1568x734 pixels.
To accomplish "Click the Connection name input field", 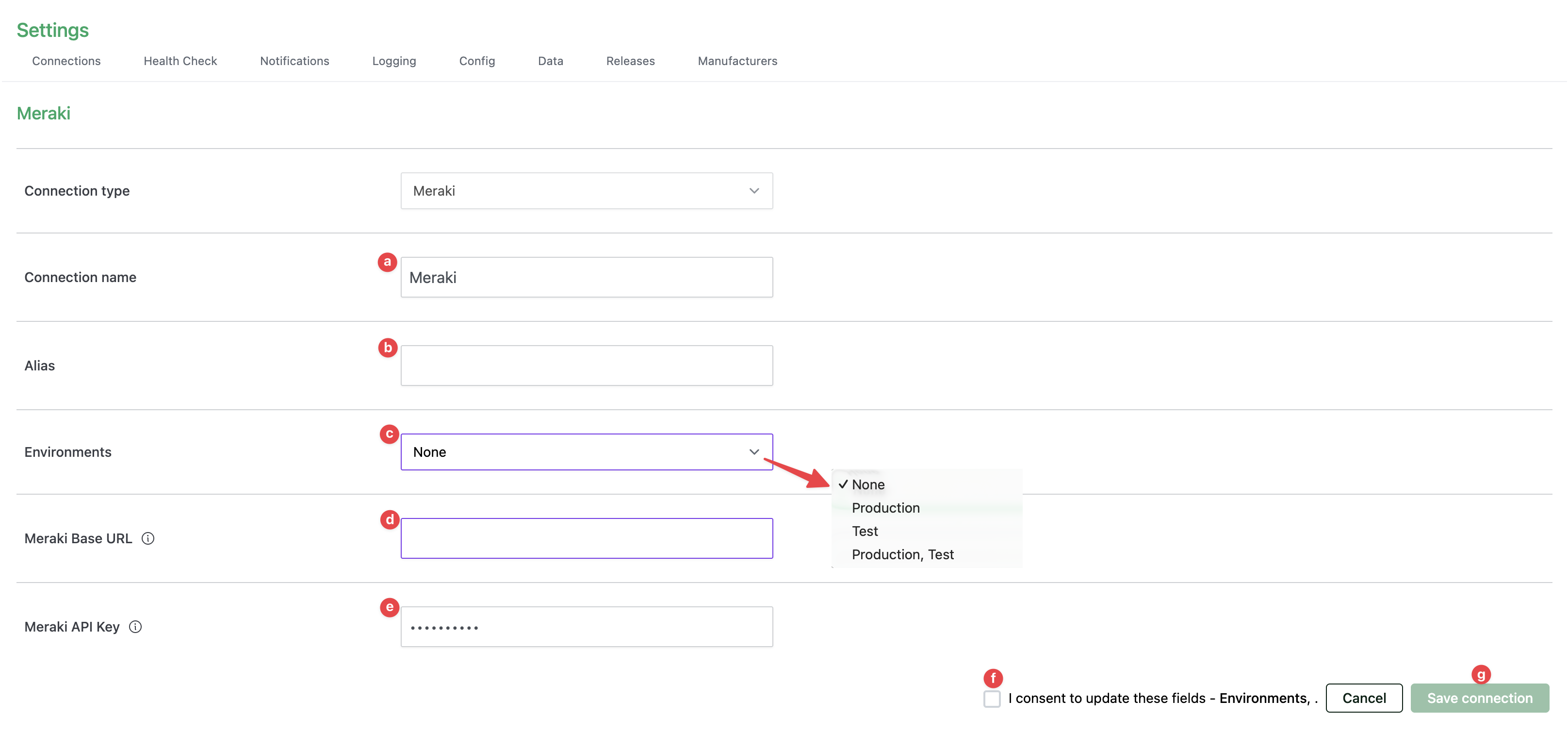I will (586, 277).
